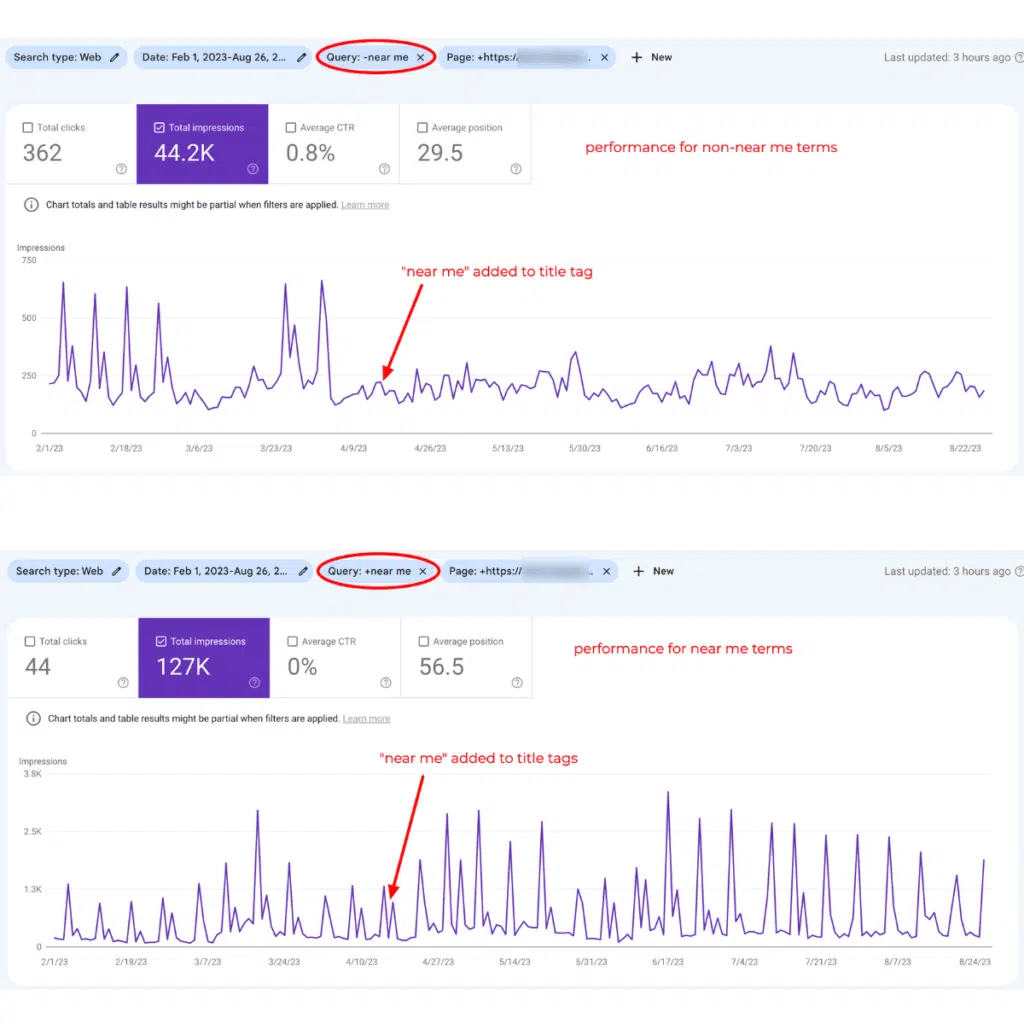
Task: Remove Page filter in bottom panel
Action: 607,571
